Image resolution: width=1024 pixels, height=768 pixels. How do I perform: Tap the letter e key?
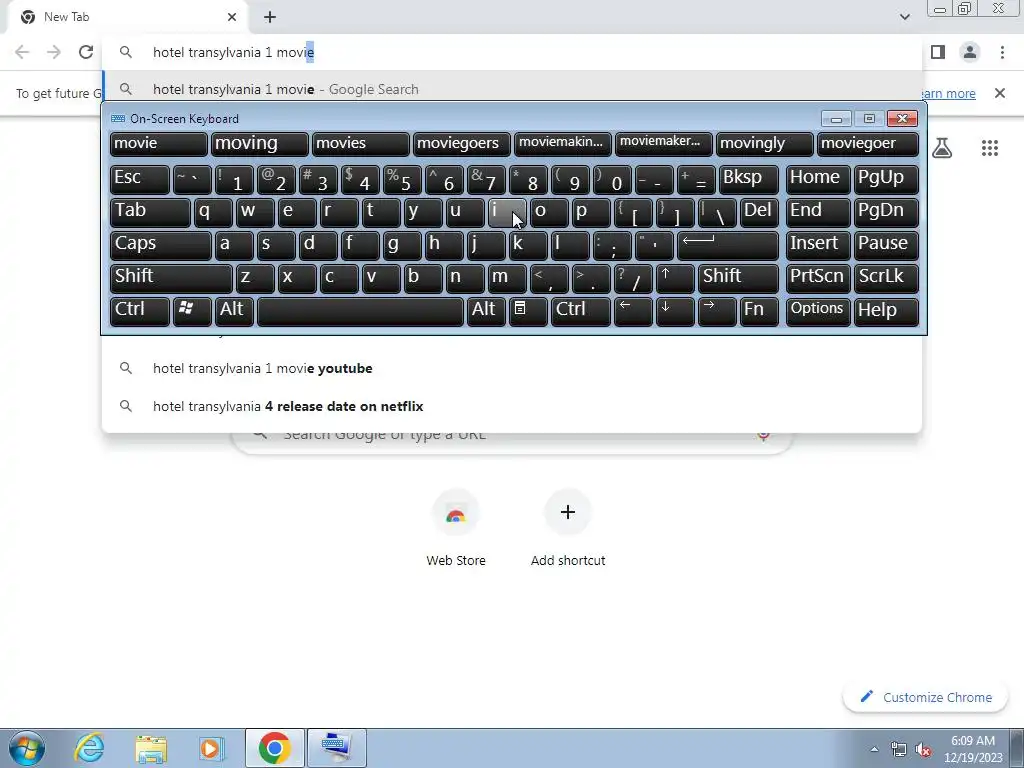pos(296,212)
